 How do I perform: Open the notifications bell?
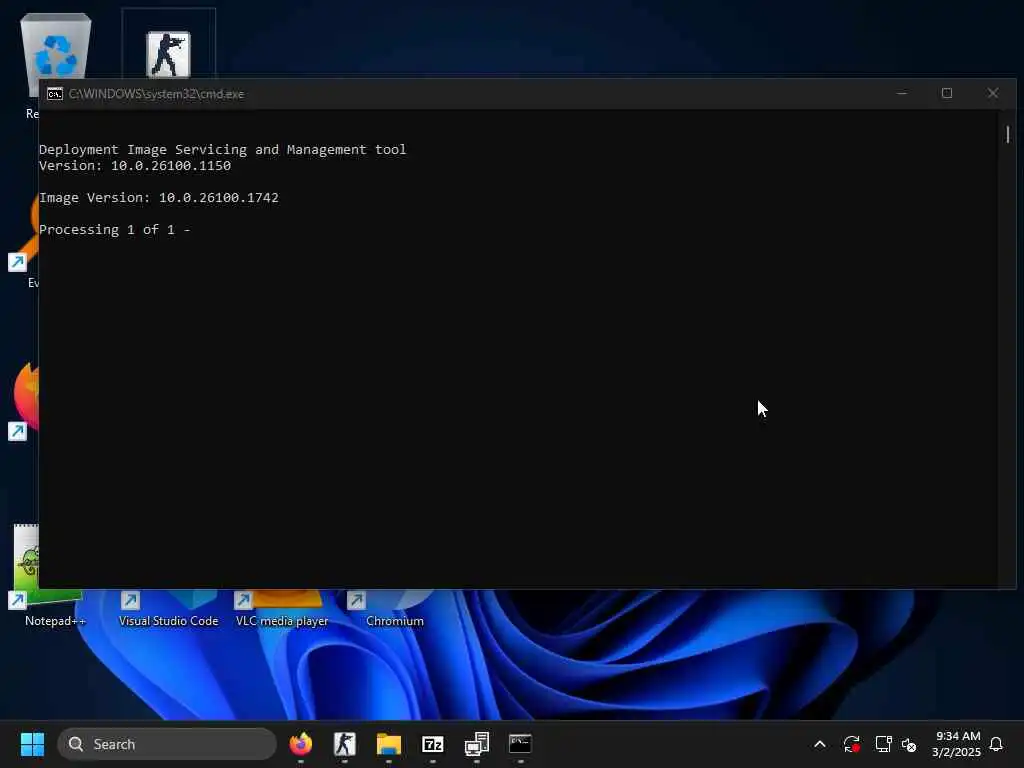pos(997,744)
